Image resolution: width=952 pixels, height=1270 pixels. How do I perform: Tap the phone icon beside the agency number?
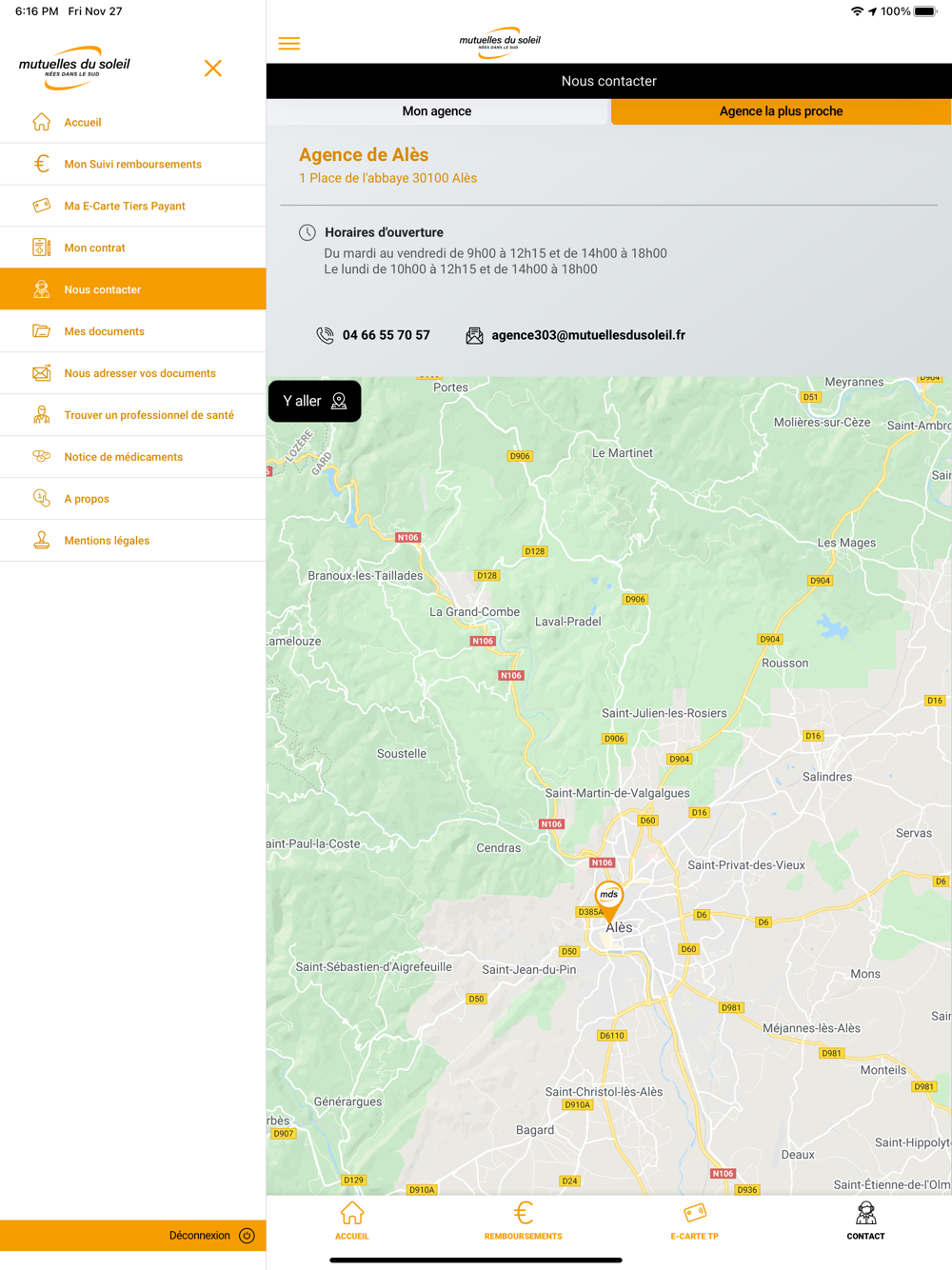325,335
